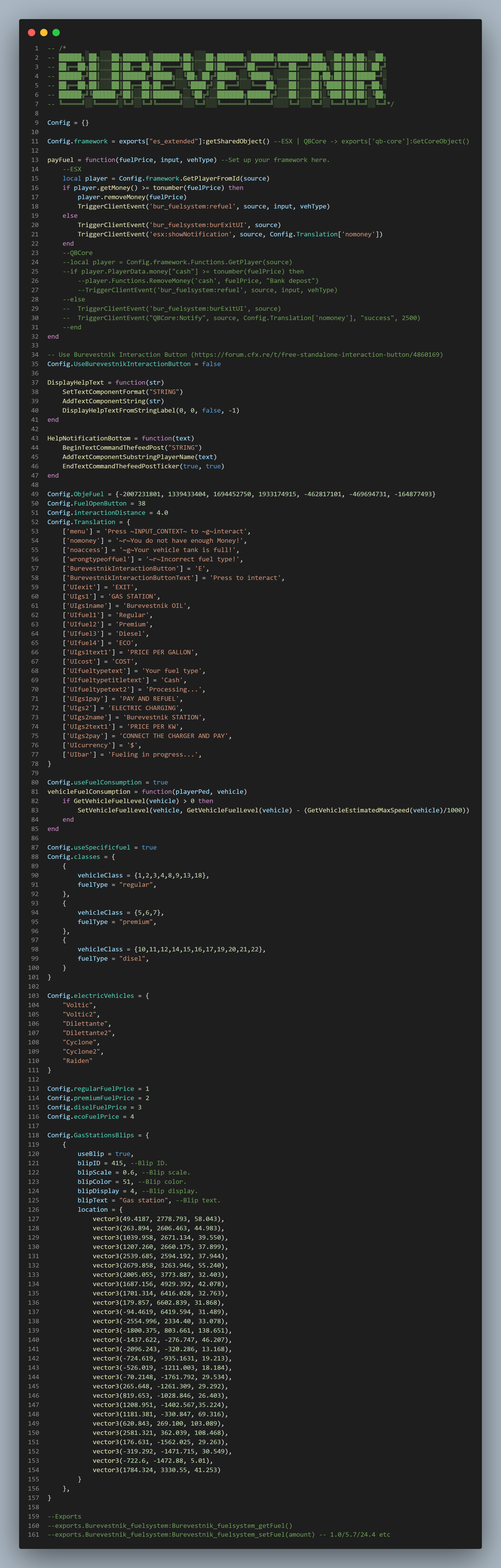Click the Config.regularFuelPrice line
Viewport: 501px width, 1568px height.
(98, 1089)
